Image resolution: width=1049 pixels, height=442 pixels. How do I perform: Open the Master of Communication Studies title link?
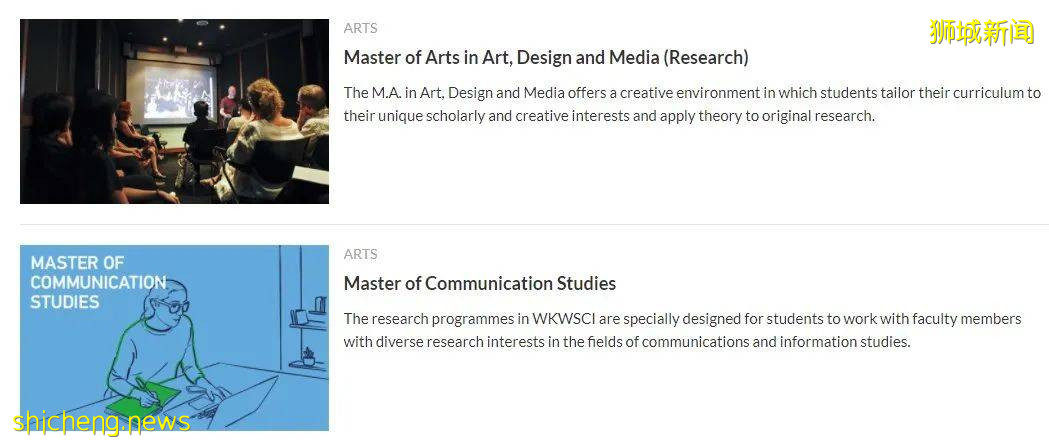click(480, 284)
